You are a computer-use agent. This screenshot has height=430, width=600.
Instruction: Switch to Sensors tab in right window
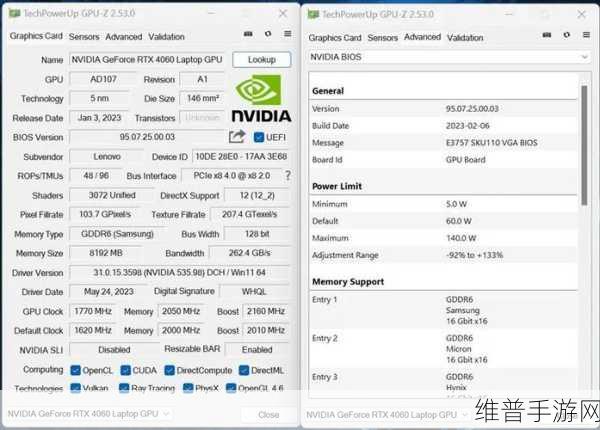(x=383, y=37)
